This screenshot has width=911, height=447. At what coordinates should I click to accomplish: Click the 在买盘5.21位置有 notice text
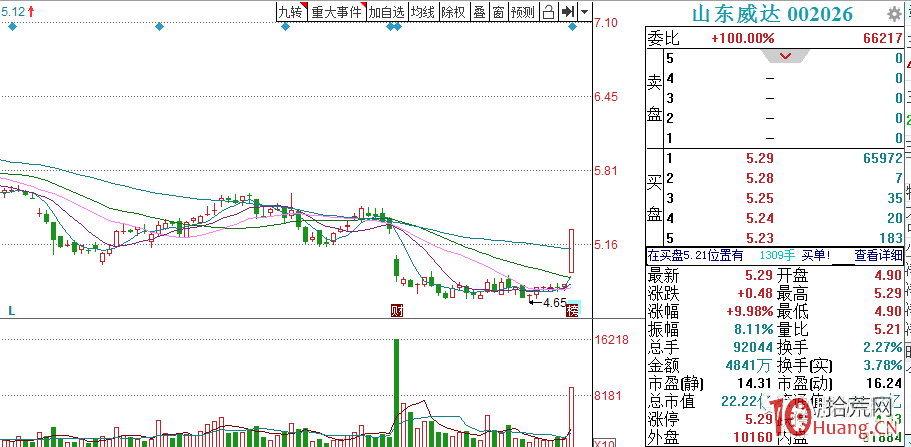[695, 255]
